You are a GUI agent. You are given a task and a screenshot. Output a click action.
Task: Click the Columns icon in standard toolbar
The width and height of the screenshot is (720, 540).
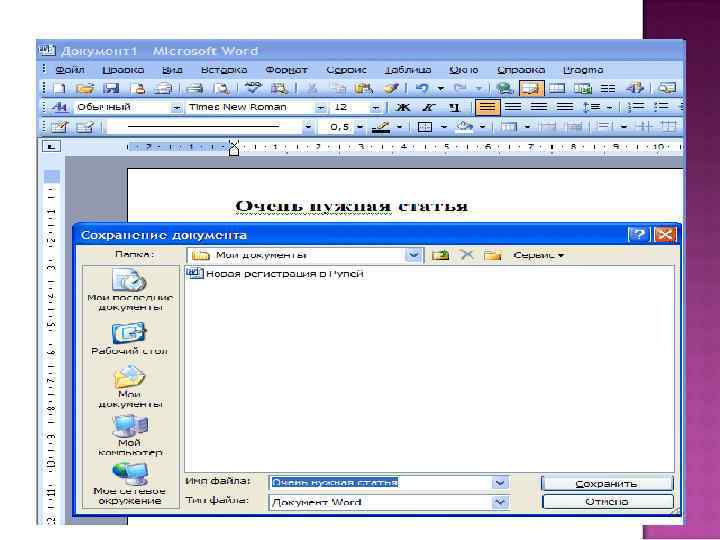(x=608, y=88)
